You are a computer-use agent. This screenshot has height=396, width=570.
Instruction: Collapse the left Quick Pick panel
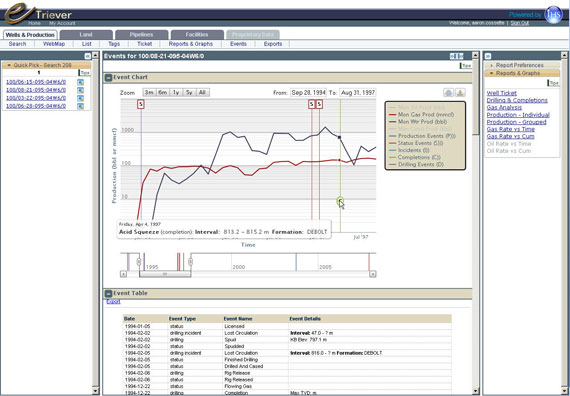point(88,56)
